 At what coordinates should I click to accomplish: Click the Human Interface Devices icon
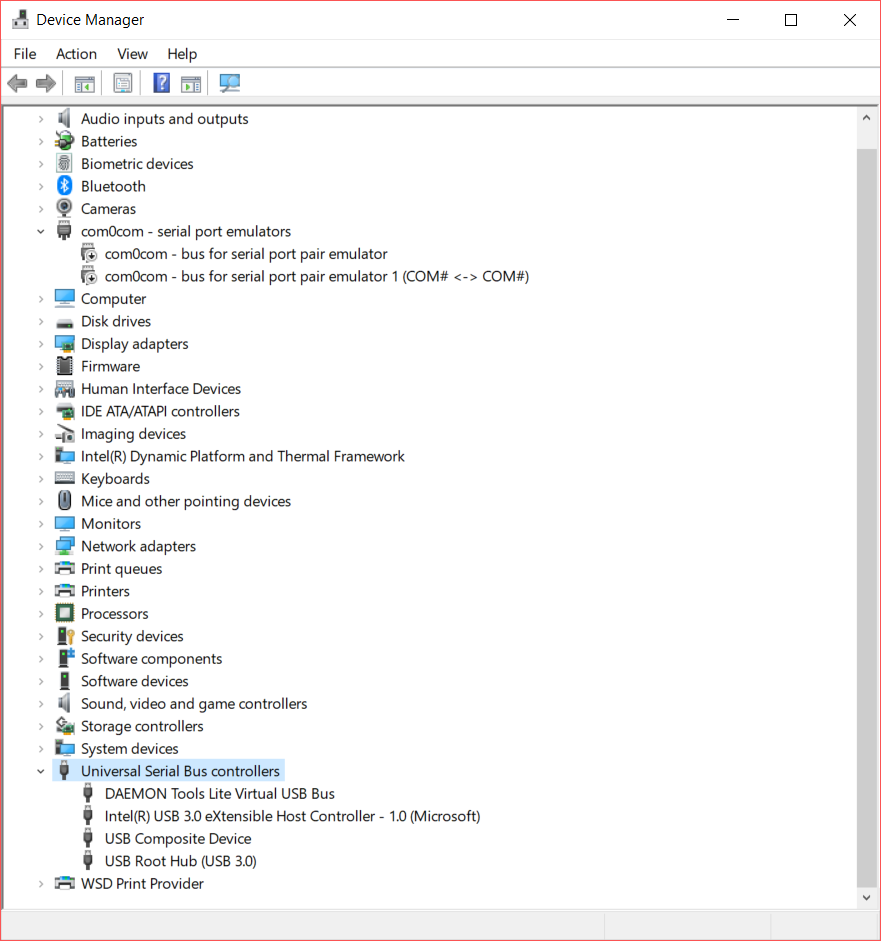point(64,389)
